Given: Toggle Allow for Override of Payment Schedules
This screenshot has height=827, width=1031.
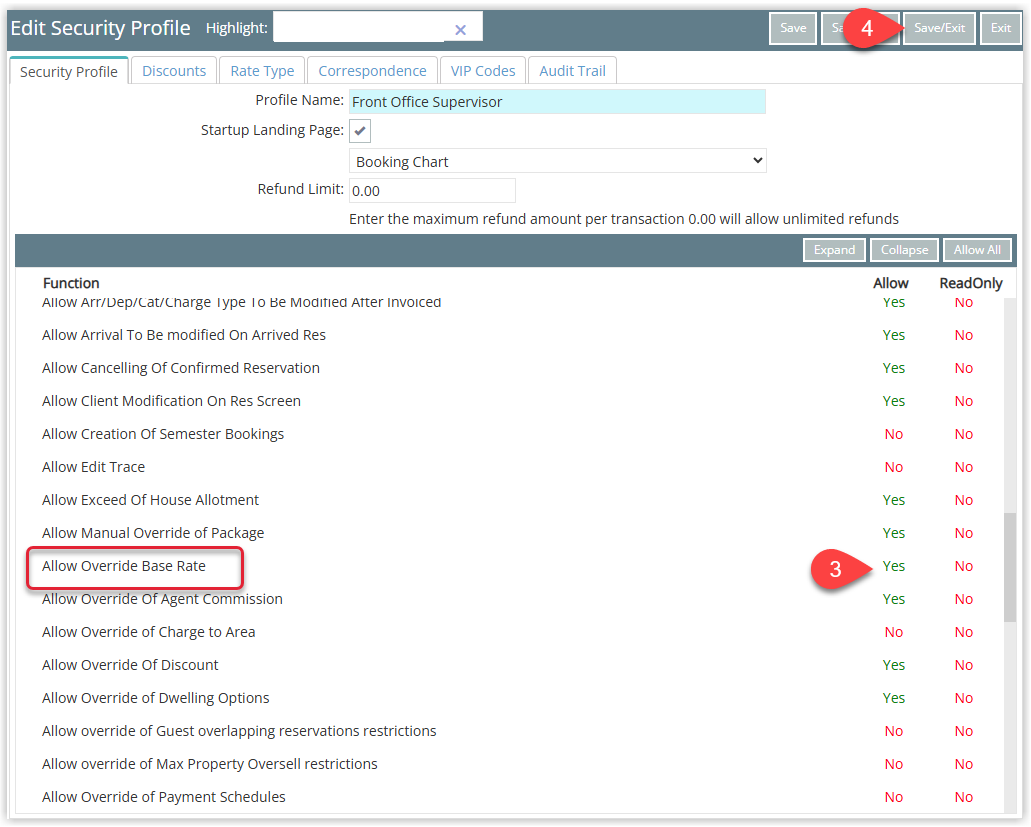Looking at the screenshot, I should tap(894, 797).
